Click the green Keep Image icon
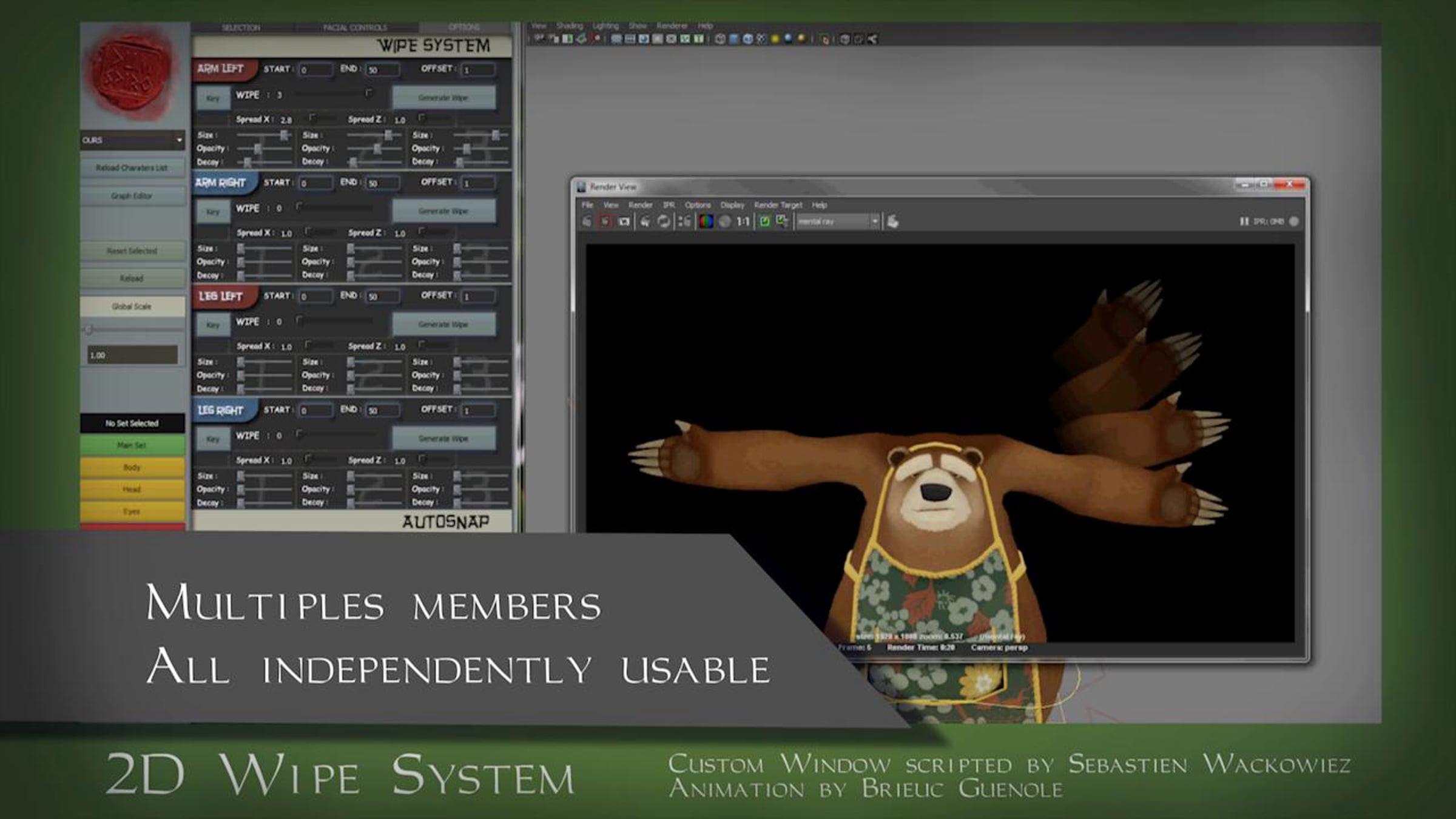The height and width of the screenshot is (819, 1456). tap(764, 221)
